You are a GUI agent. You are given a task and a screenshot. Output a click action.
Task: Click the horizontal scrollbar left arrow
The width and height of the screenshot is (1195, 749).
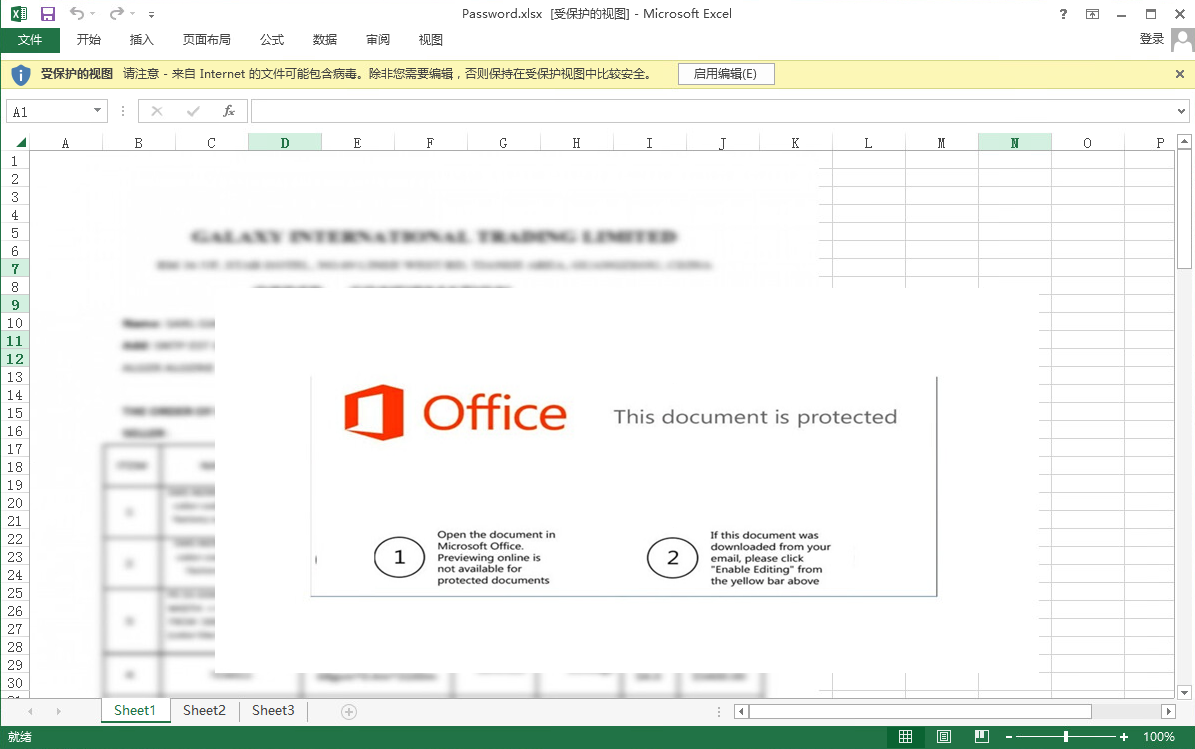[741, 712]
